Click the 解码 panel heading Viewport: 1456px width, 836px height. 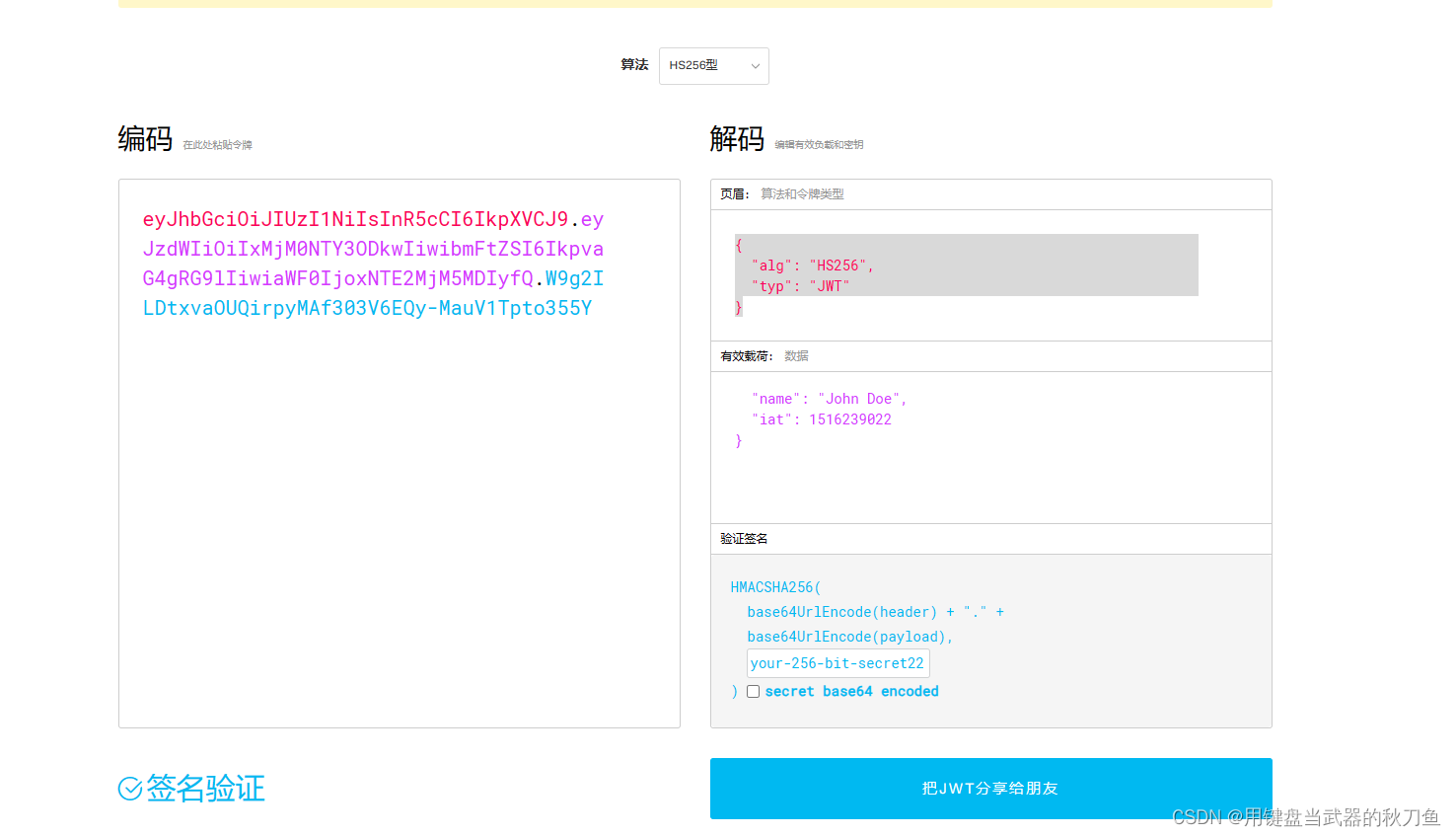tap(736, 138)
